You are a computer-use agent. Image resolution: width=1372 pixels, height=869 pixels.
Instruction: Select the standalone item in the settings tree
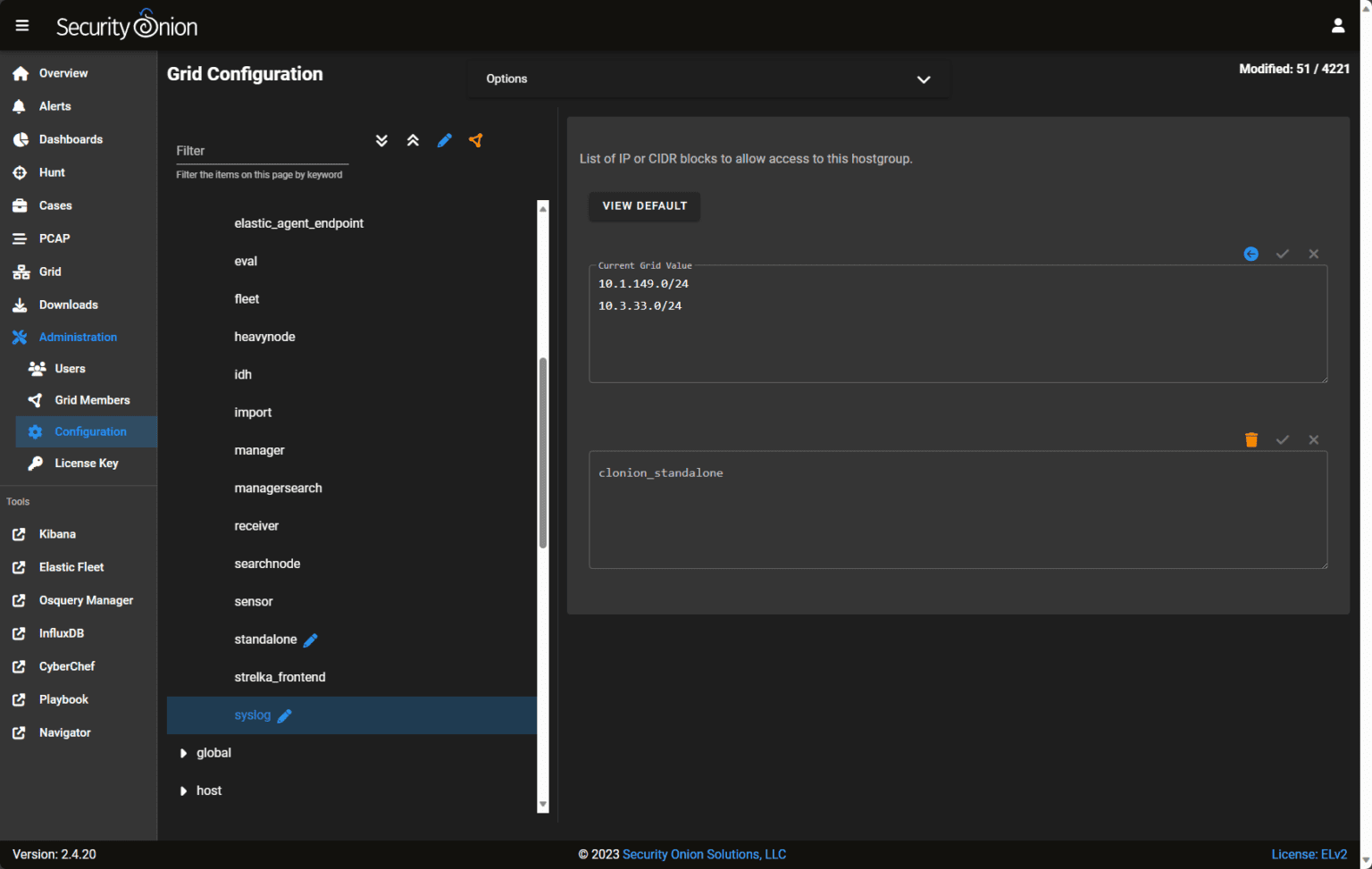click(265, 639)
